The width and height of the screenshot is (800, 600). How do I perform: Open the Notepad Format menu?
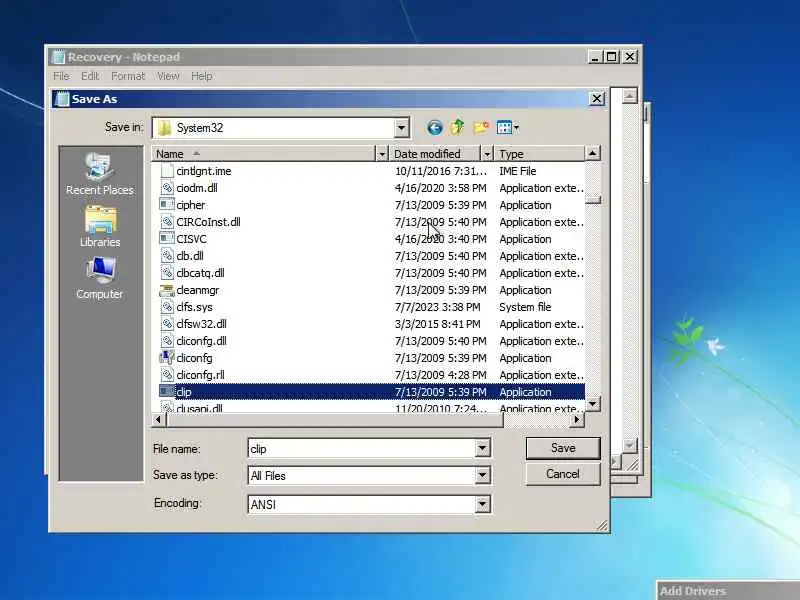click(128, 76)
